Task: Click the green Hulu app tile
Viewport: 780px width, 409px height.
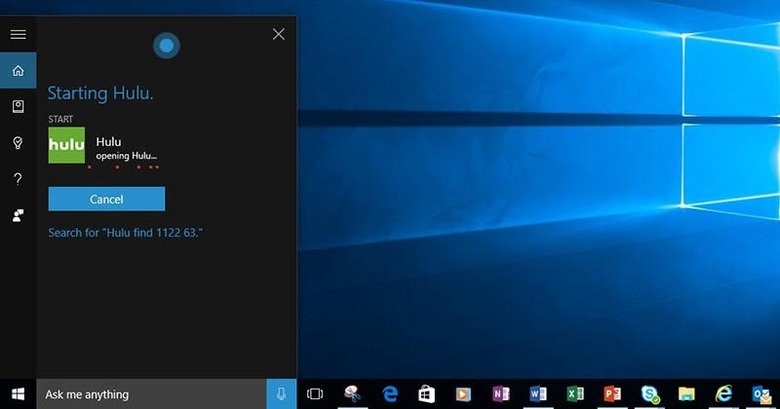Action: click(67, 145)
